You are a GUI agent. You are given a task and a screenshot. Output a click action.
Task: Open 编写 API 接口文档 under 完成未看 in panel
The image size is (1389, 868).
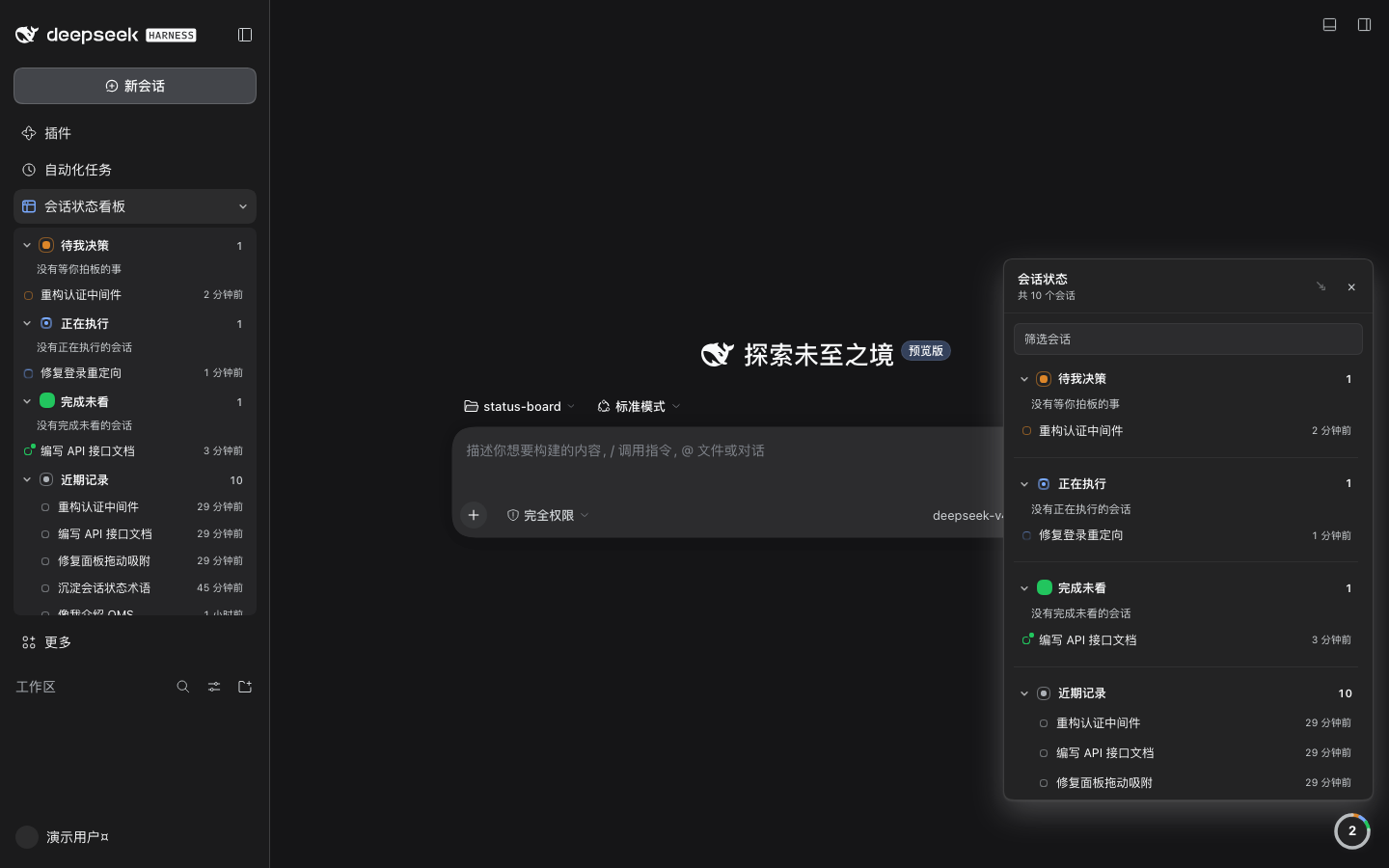click(1188, 640)
